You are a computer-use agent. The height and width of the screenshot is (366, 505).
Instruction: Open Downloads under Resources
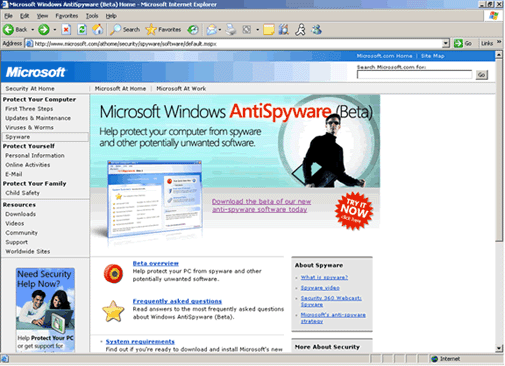(20, 214)
